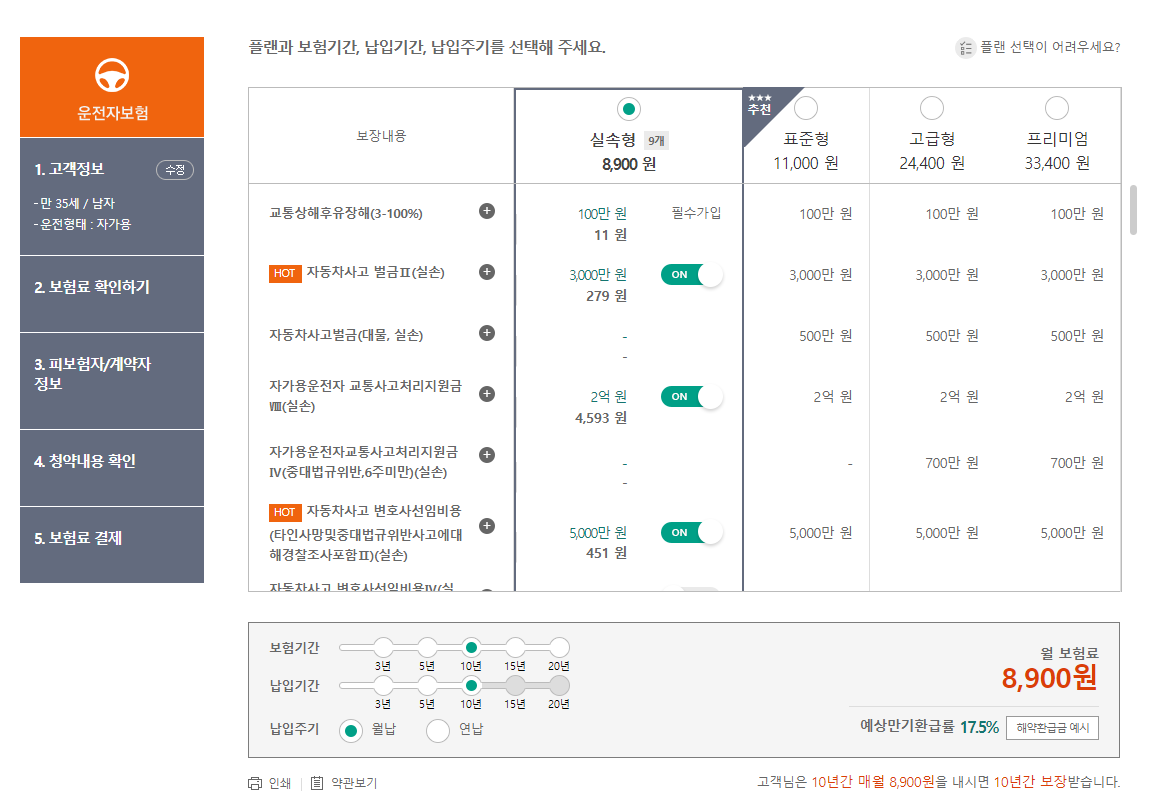The height and width of the screenshot is (808, 1151).
Task: Expand 자동차사고 변호사선임비용 plus icon
Action: (x=487, y=526)
